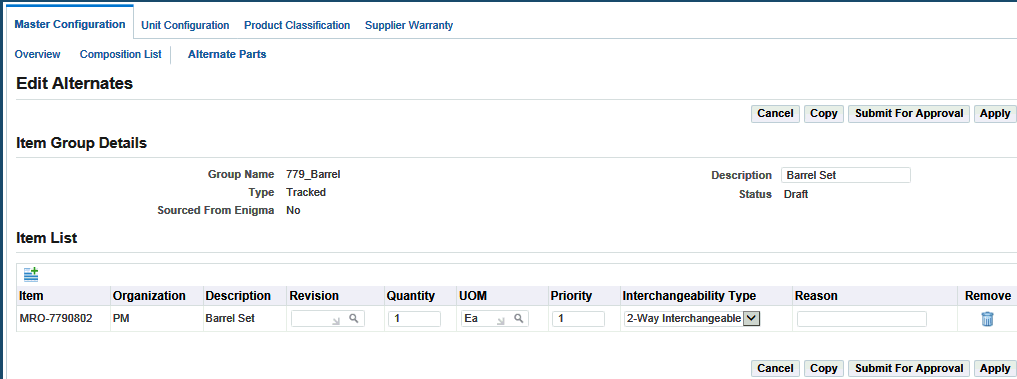1017x379 pixels.
Task: Click the top Cancel button
Action: tap(775, 114)
